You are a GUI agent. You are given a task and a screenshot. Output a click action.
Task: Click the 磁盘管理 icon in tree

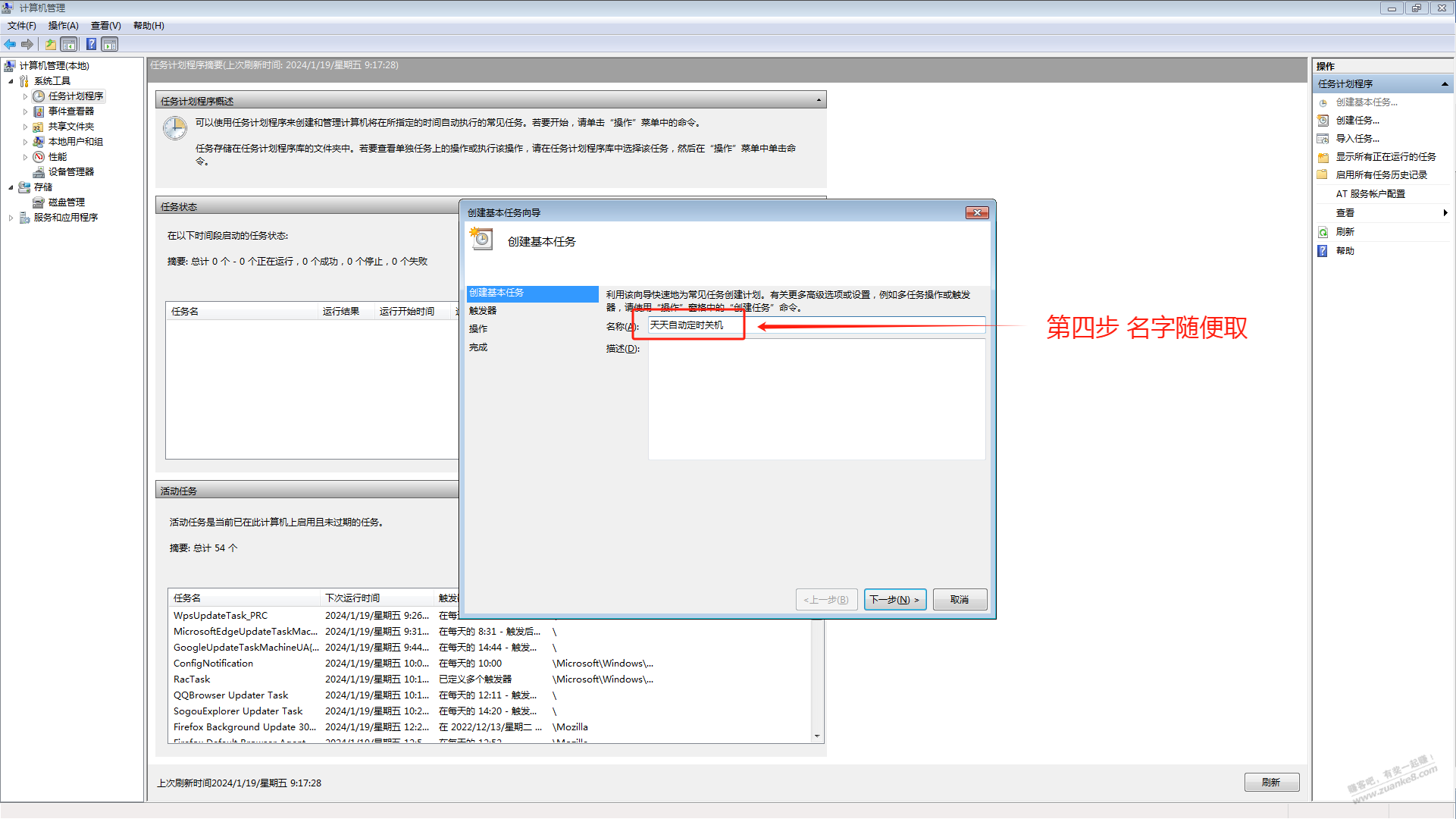coord(39,202)
